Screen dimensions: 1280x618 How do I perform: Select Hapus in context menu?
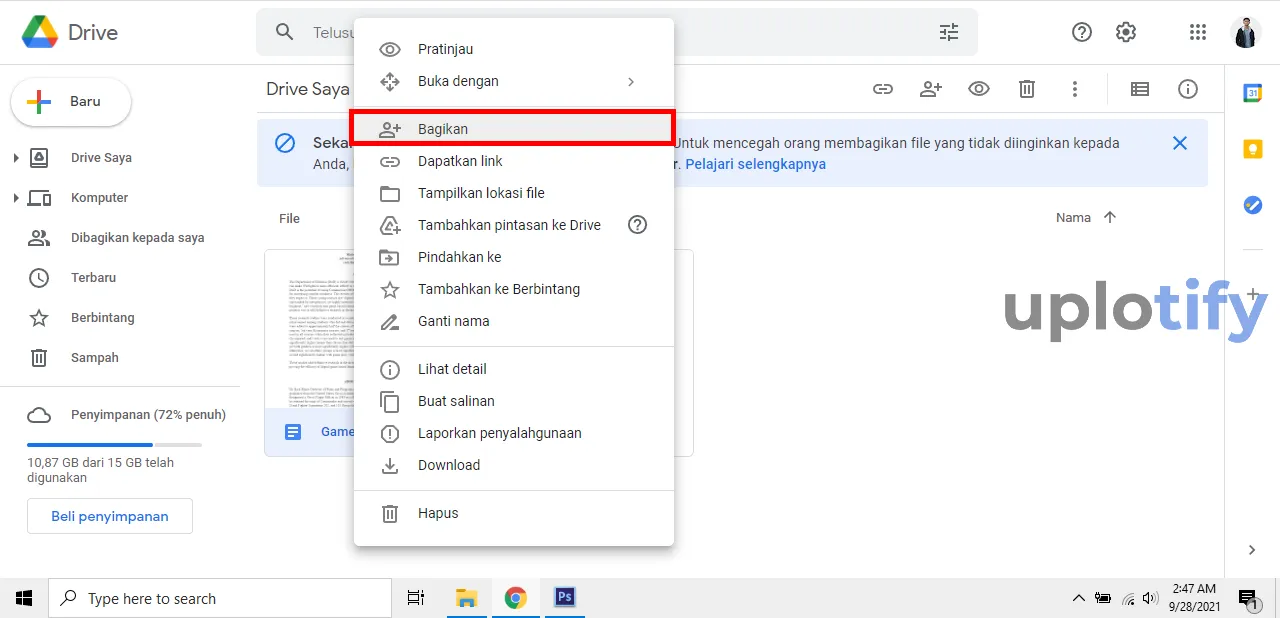[x=514, y=513]
